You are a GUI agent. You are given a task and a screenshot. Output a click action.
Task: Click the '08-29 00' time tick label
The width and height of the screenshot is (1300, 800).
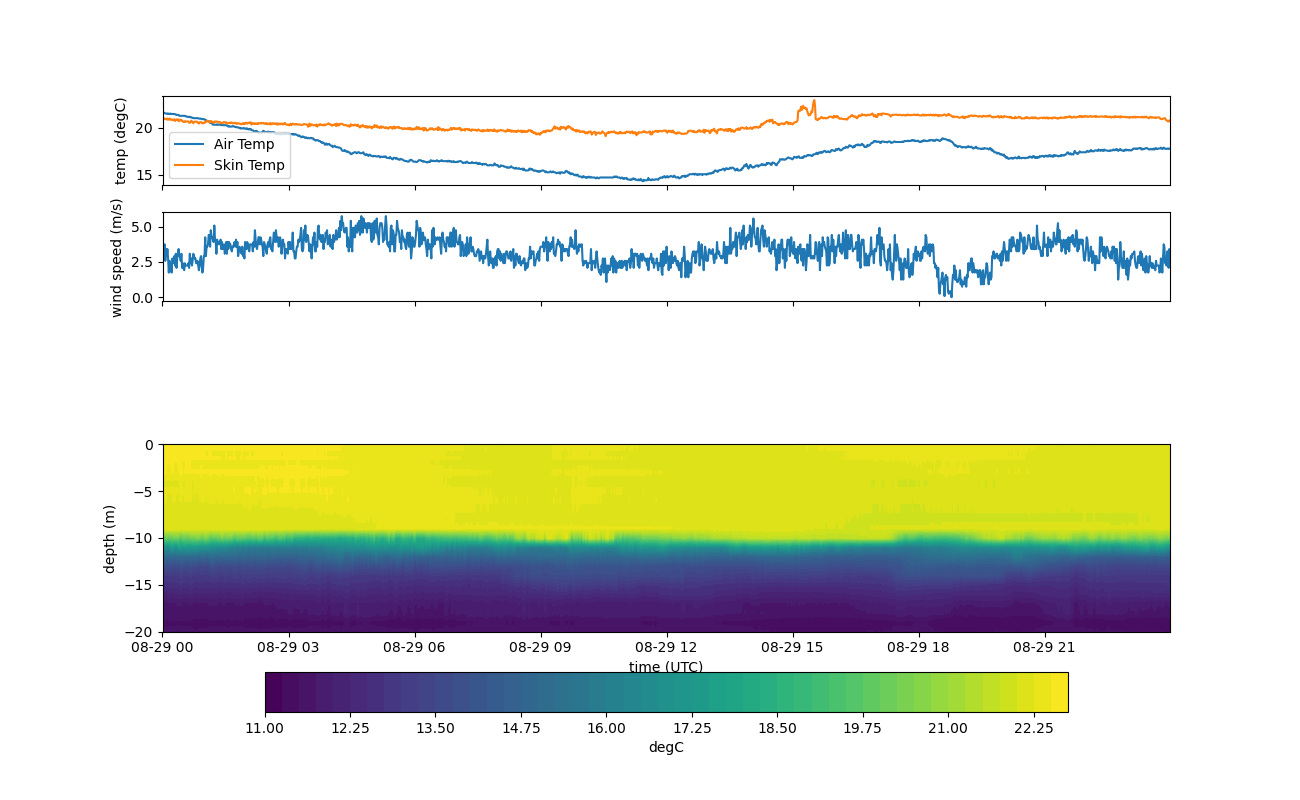pos(164,647)
